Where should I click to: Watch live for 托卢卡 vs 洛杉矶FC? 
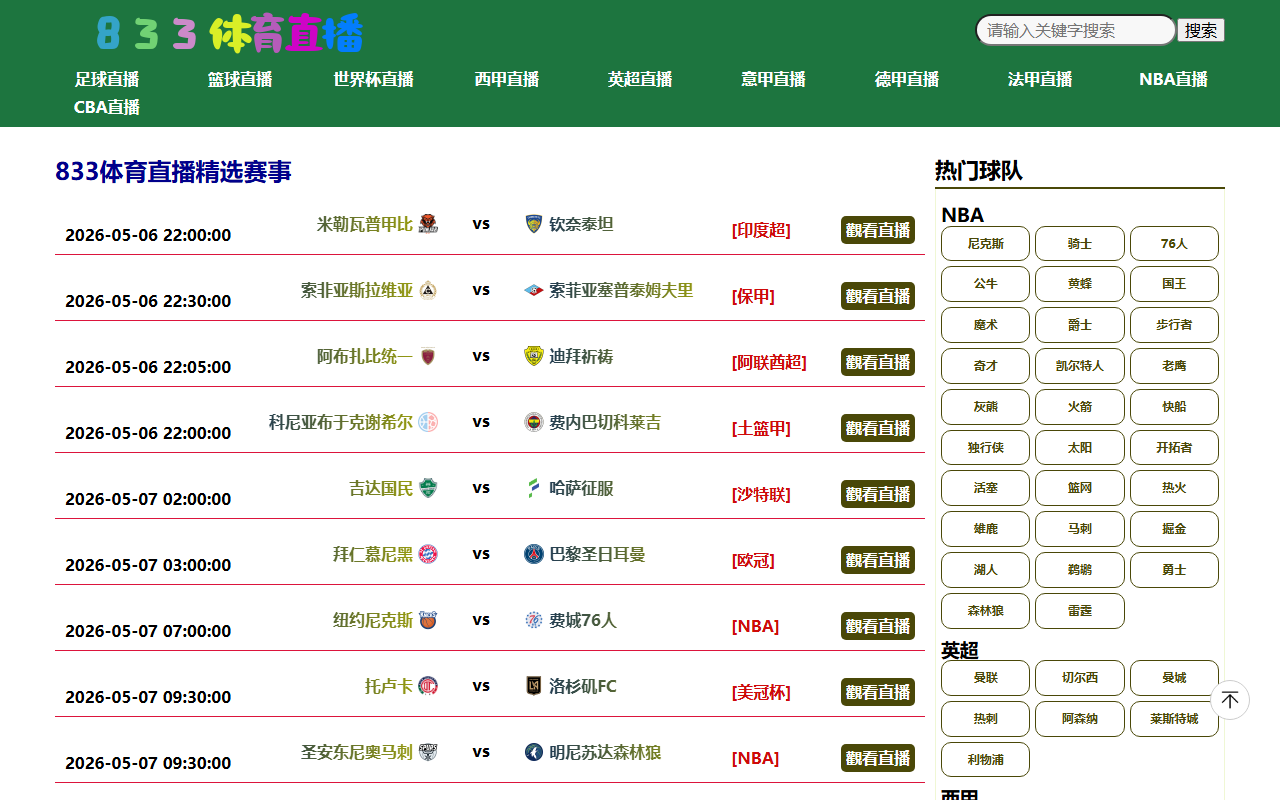click(878, 692)
